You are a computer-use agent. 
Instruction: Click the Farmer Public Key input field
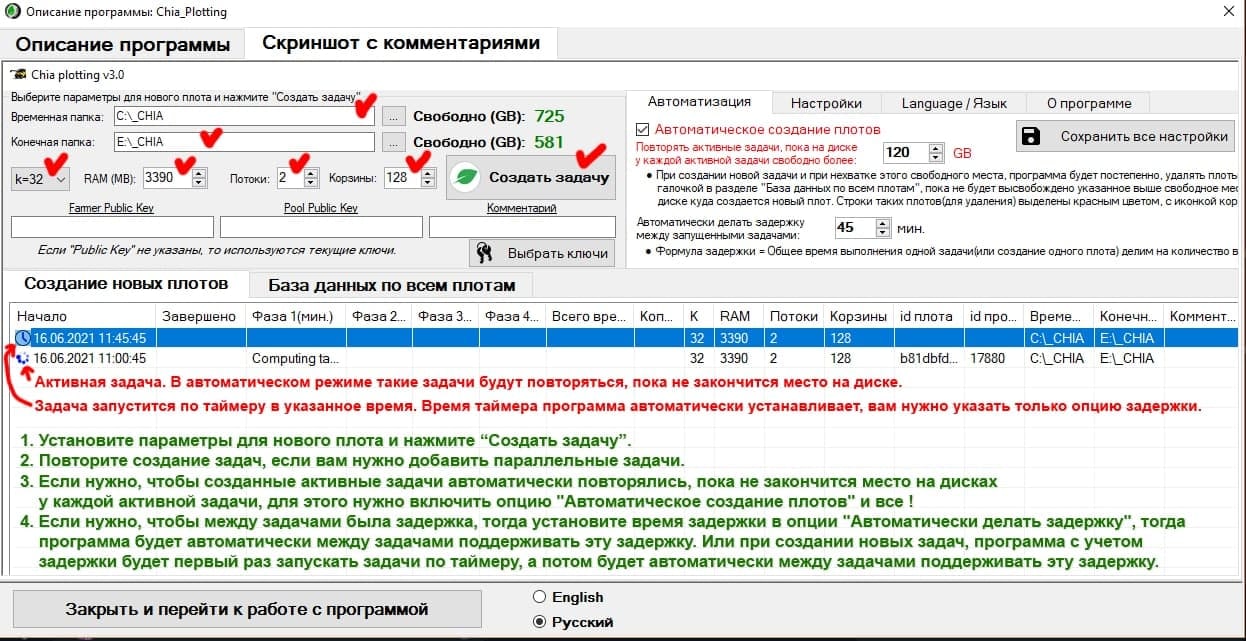pos(112,227)
